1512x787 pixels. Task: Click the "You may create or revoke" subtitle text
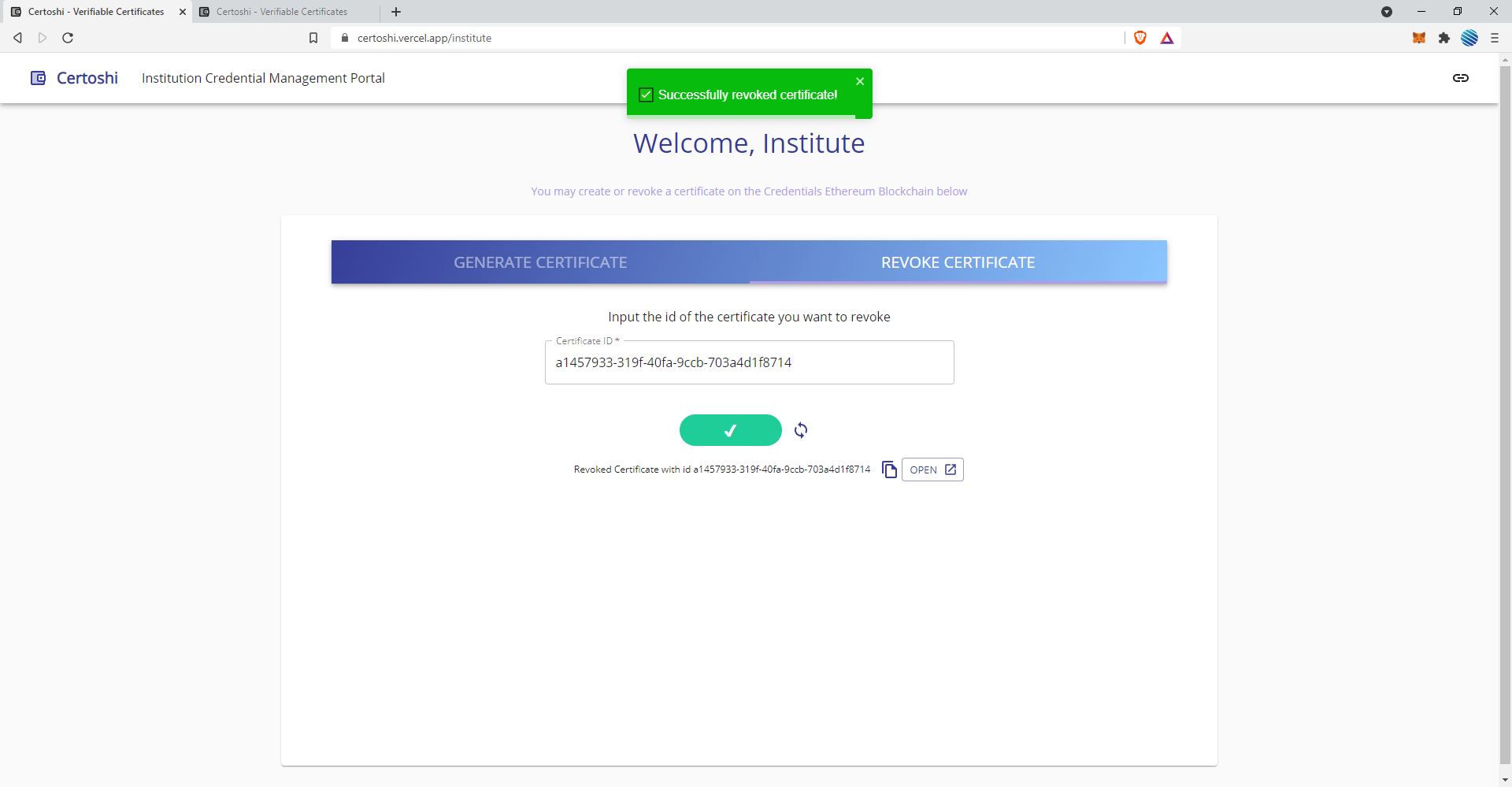pos(749,191)
